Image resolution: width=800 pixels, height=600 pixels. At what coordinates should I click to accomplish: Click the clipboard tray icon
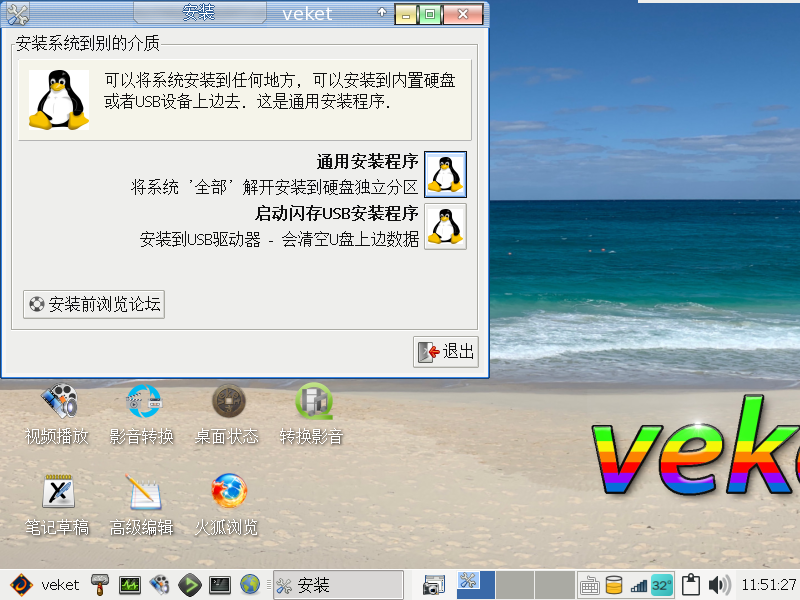[x=691, y=585]
